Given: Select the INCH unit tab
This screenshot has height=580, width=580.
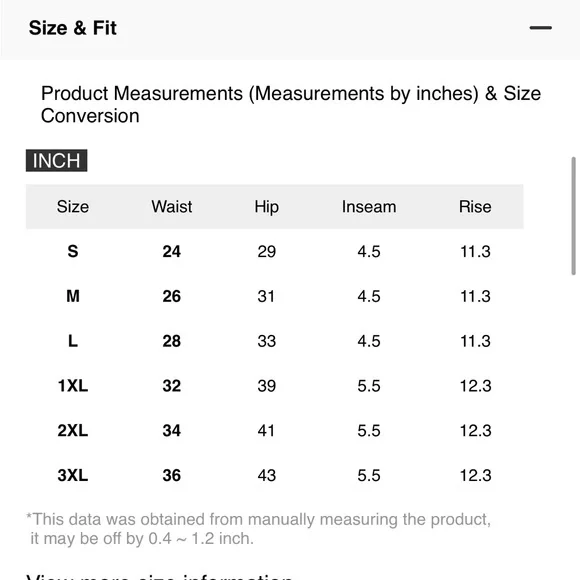Looking at the screenshot, I should pos(57,161).
